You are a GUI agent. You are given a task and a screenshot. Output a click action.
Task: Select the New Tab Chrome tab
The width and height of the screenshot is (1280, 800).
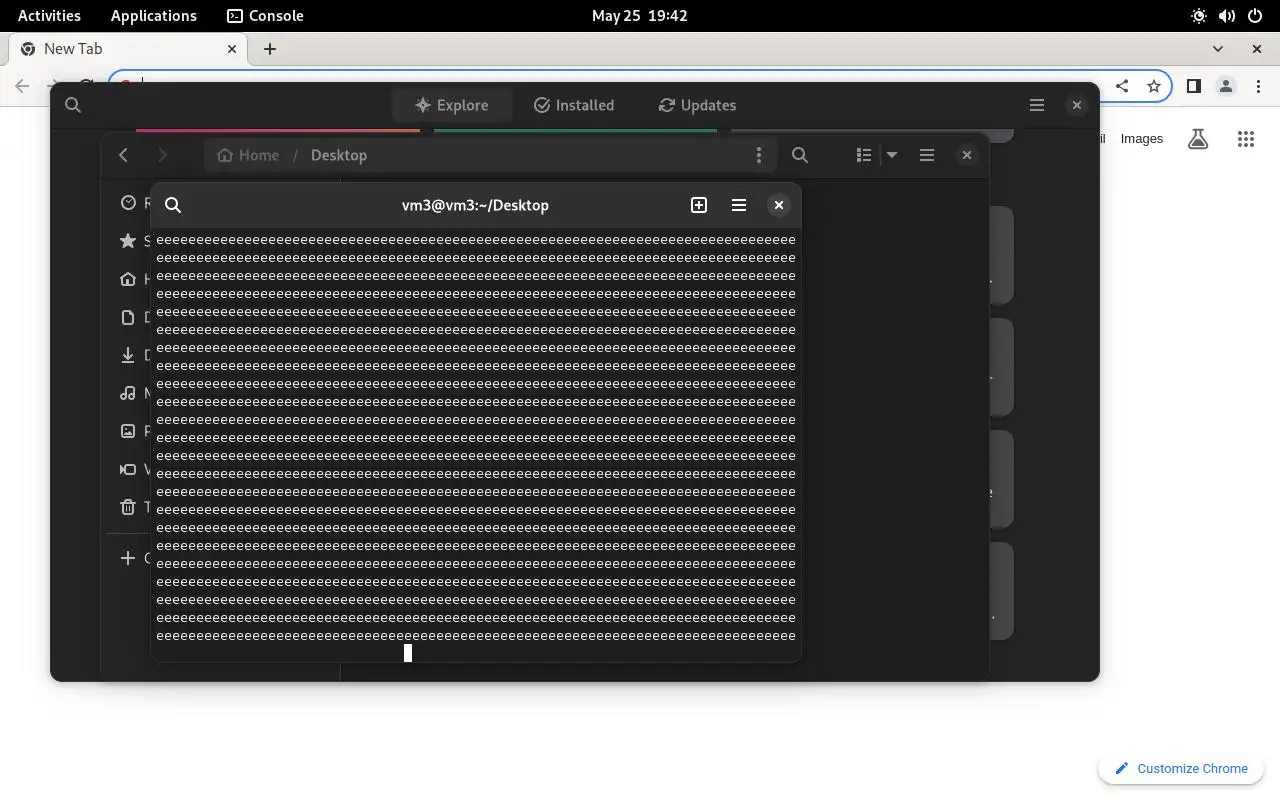128,49
